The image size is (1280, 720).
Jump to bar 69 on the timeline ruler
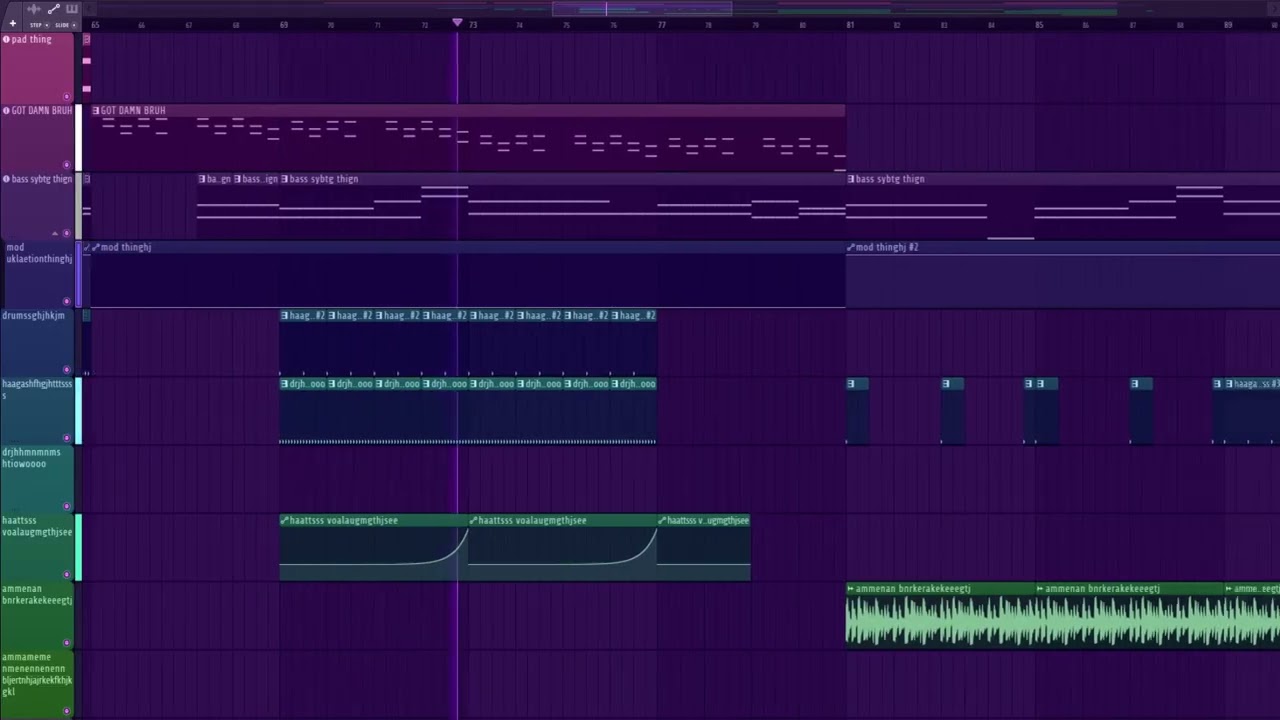(x=284, y=25)
